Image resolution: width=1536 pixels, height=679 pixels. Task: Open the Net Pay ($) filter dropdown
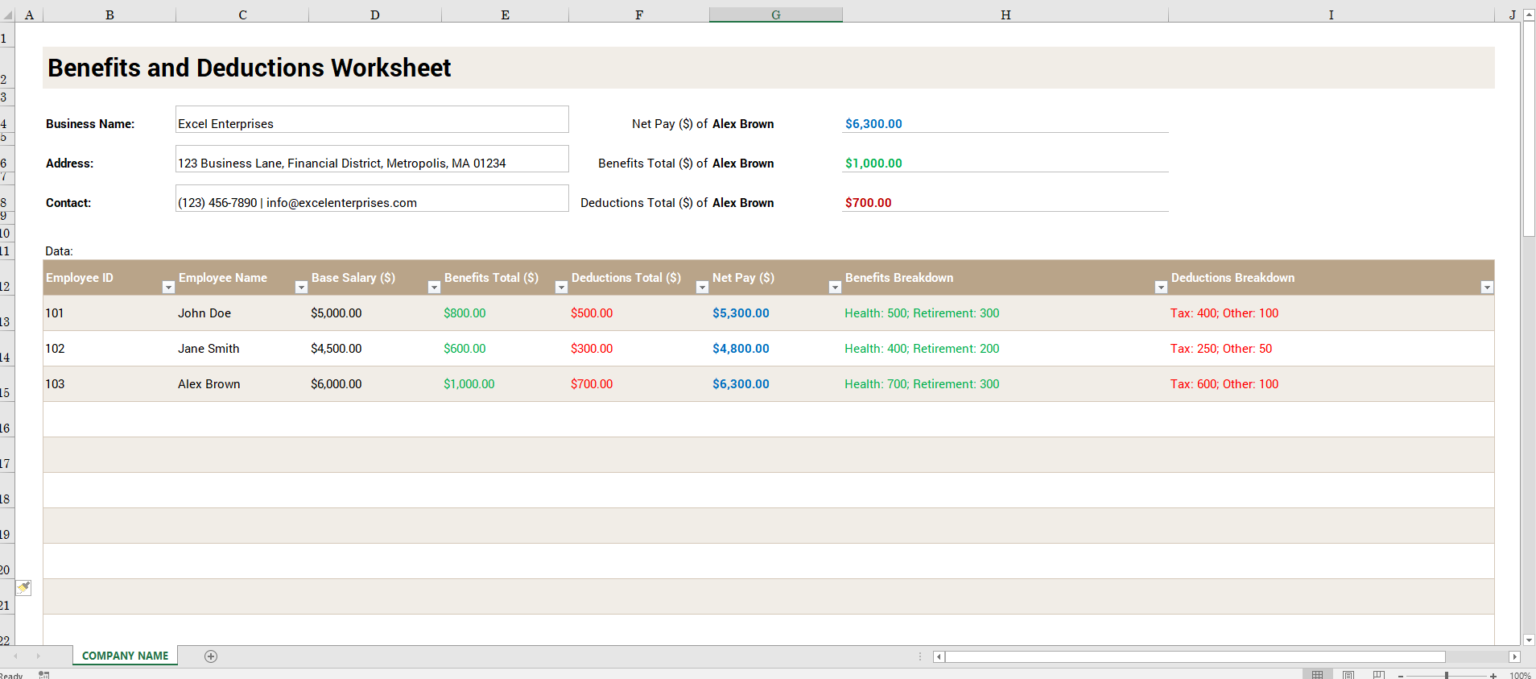[x=835, y=287]
